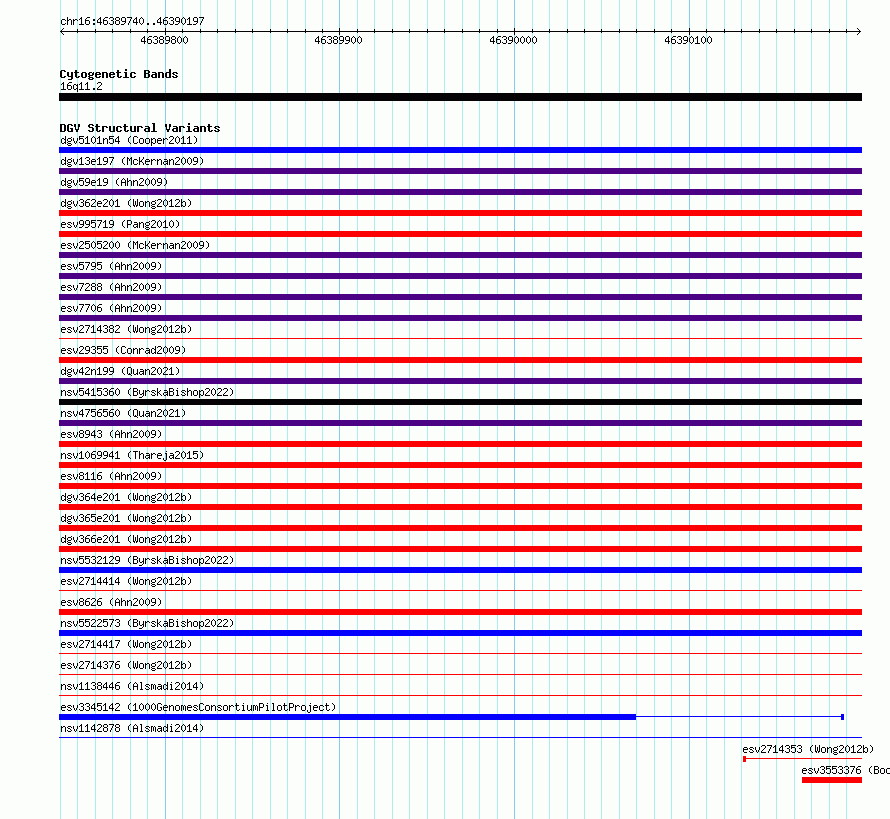Click the esv2714414 (Wong2012b) label

[126, 581]
